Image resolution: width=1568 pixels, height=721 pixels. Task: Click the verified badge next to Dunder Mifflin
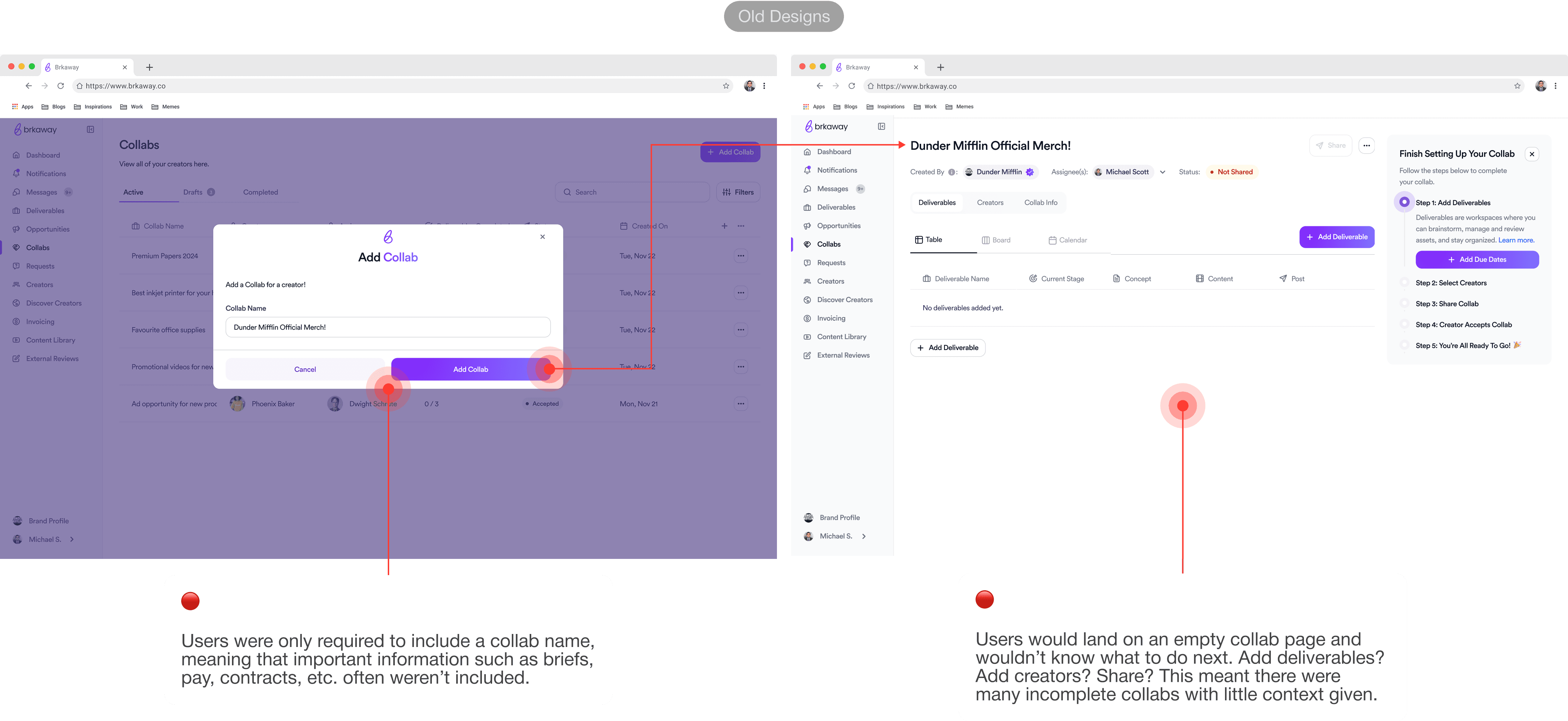pos(1030,172)
